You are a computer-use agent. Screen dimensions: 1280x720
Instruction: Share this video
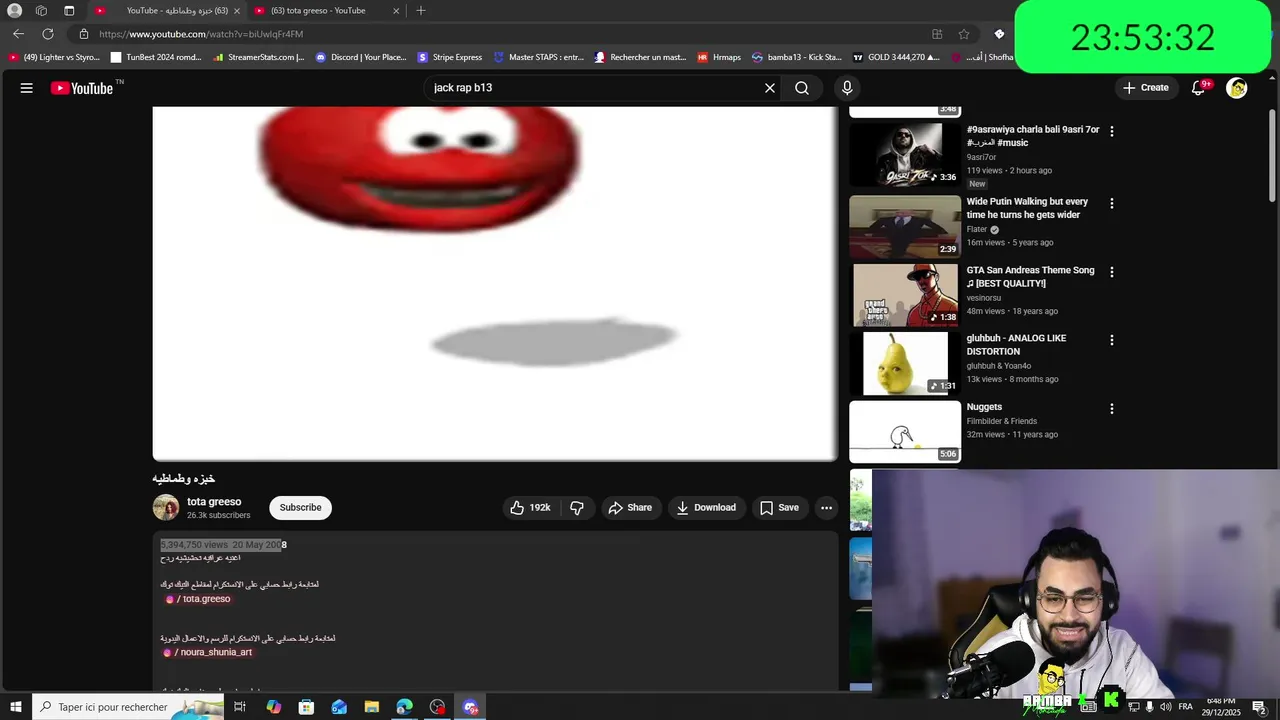(x=630, y=508)
